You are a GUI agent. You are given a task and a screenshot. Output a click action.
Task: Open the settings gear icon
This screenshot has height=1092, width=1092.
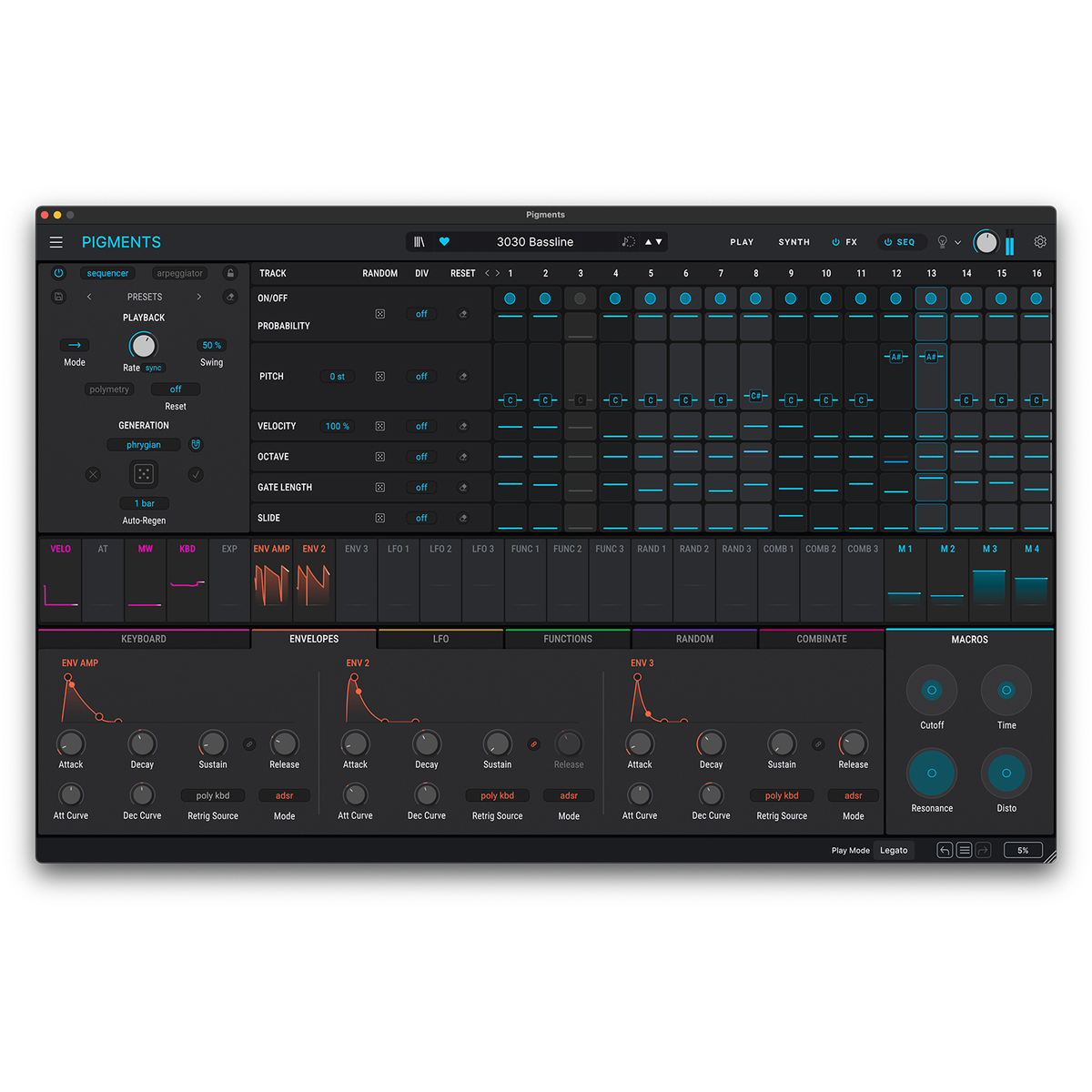1040,242
